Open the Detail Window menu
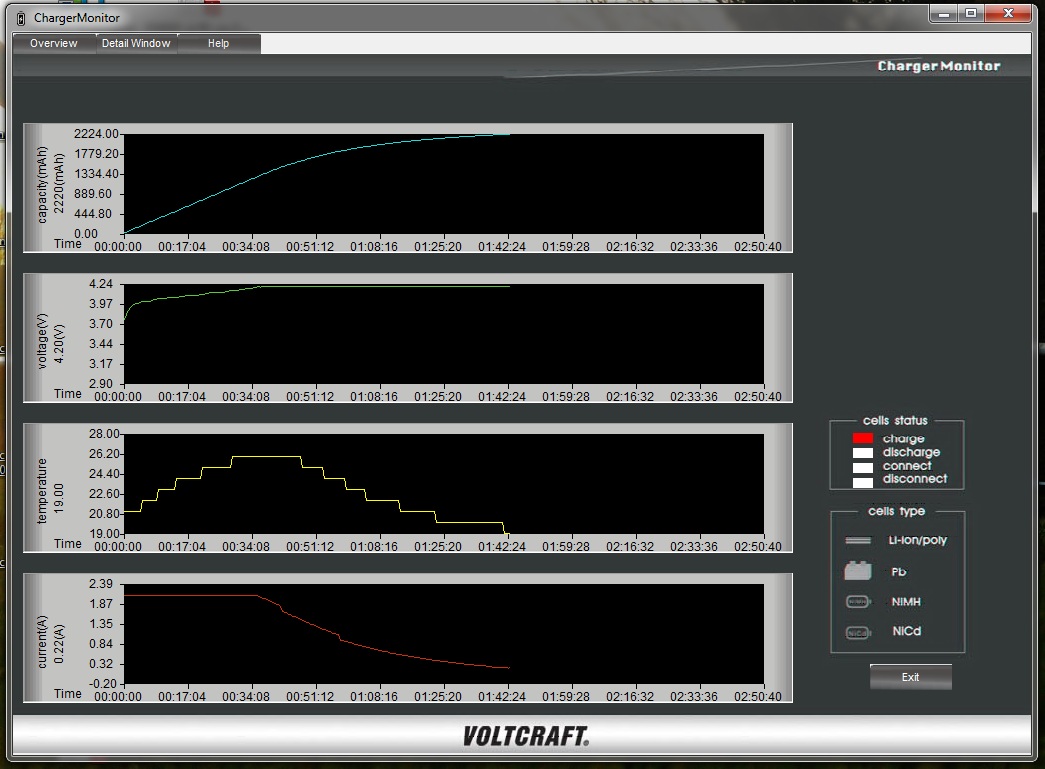The width and height of the screenshot is (1045, 769). 136,43
